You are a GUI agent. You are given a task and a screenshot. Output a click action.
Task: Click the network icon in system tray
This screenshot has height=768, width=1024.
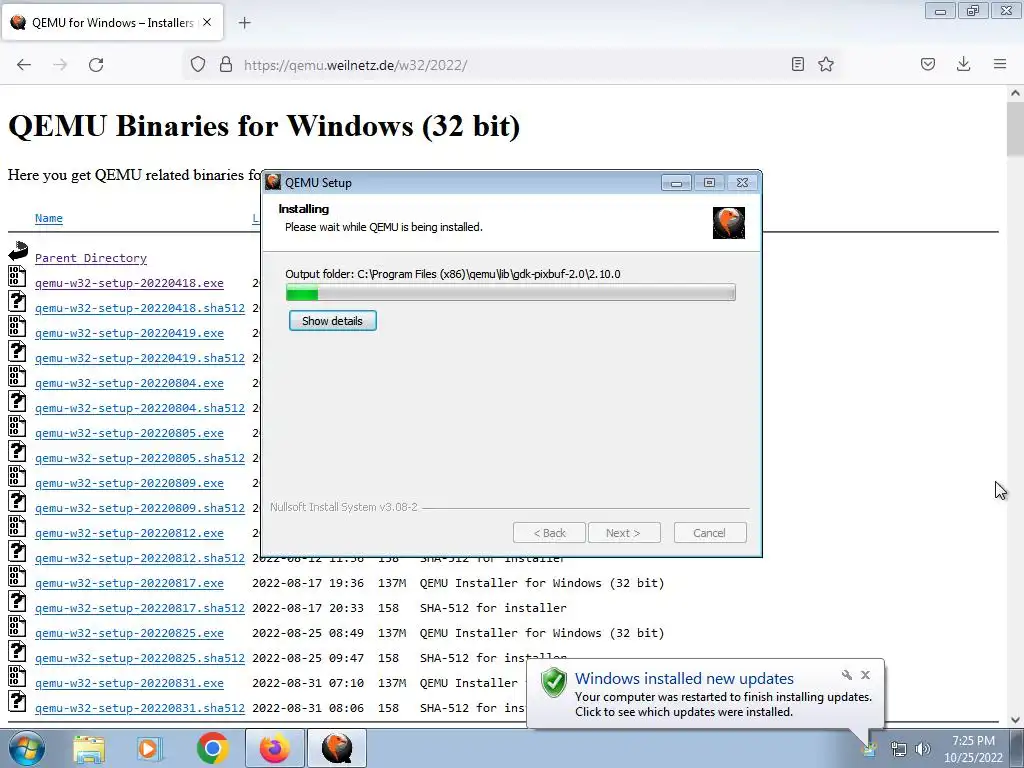(899, 749)
